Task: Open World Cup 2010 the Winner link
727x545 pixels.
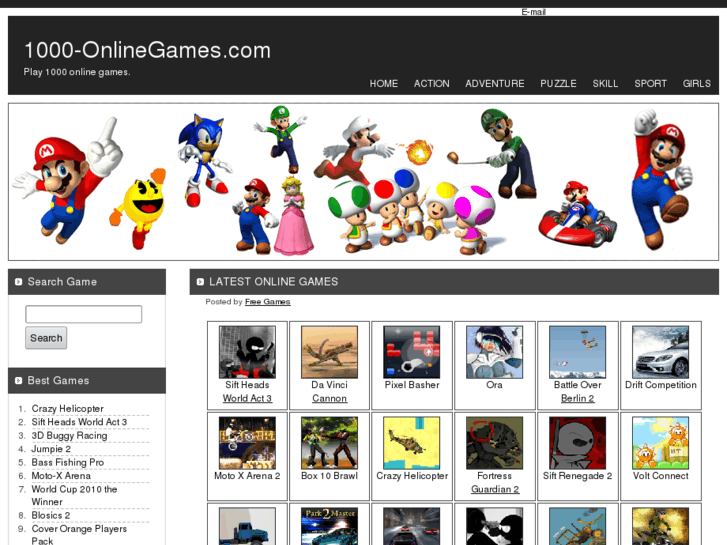Action: pyautogui.click(x=74, y=495)
